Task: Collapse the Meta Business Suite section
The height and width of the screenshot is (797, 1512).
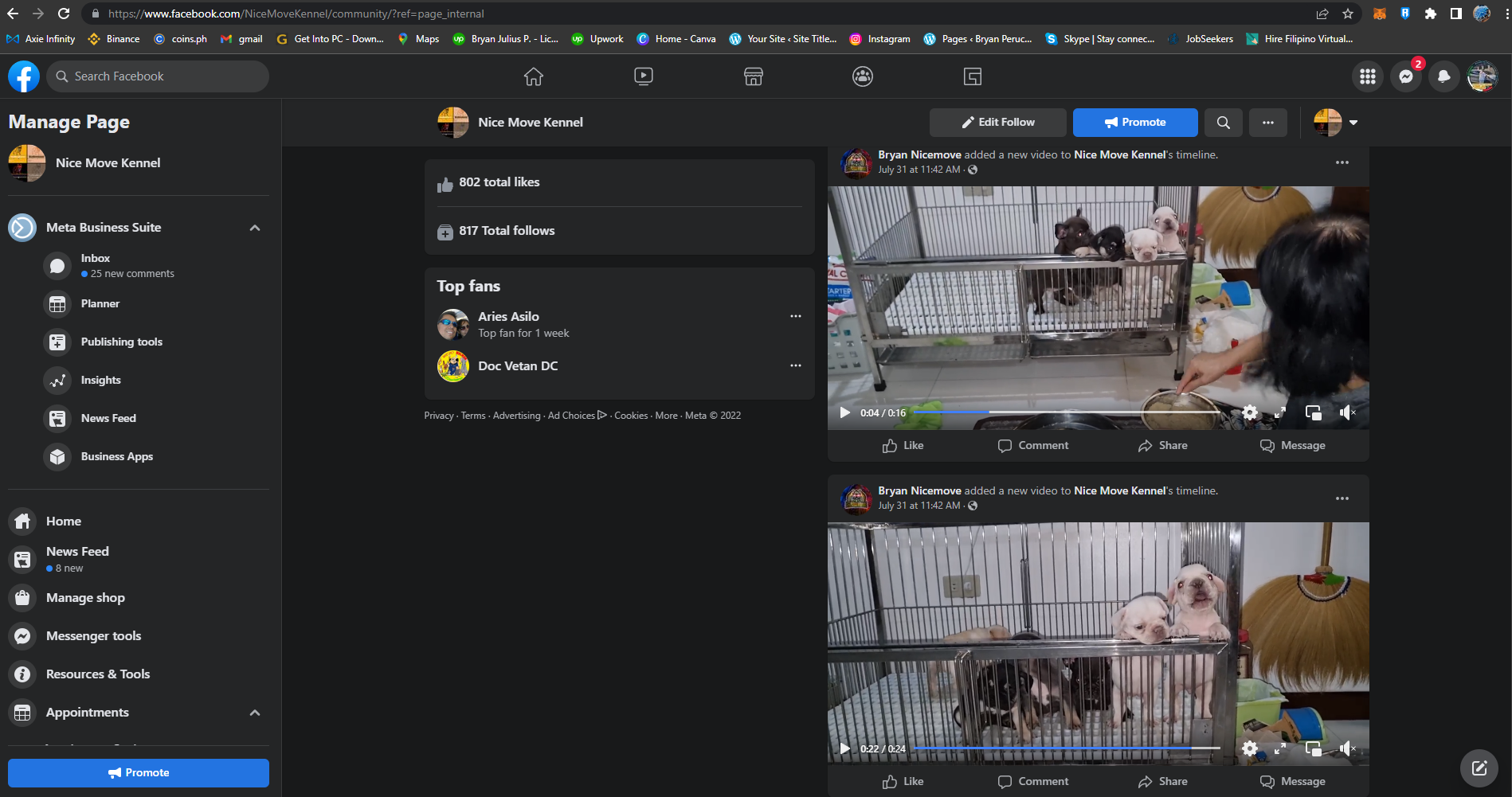Action: 255,228
